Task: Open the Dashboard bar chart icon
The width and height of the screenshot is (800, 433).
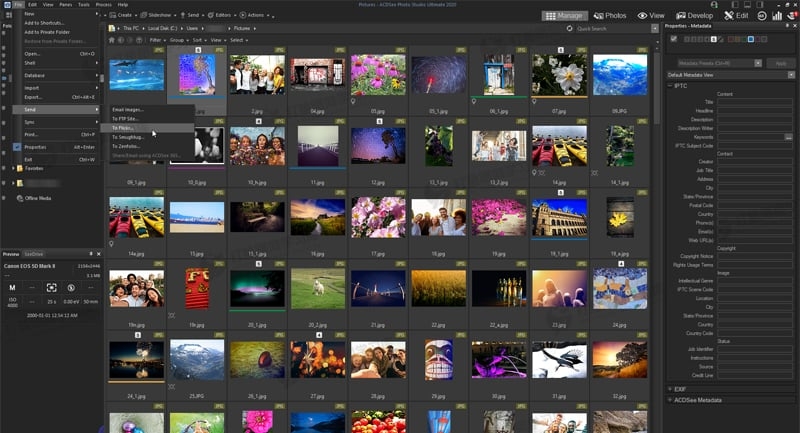Action: pos(776,16)
